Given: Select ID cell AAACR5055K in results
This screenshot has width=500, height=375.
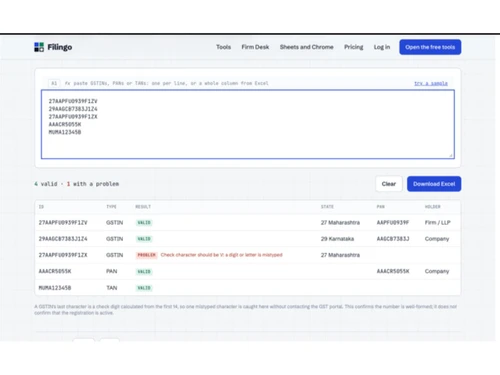Looking at the screenshot, I should click(55, 271).
